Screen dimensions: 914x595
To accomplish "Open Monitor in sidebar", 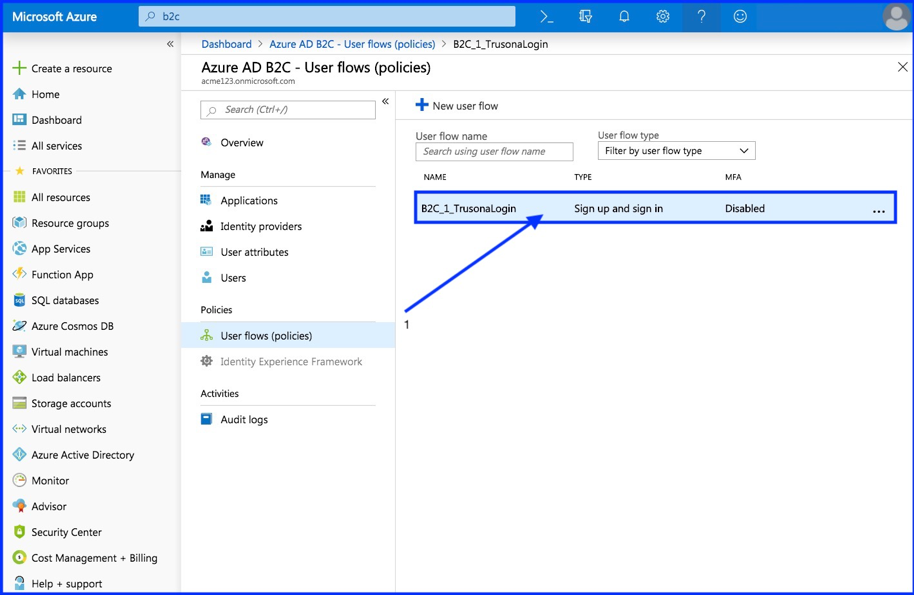I will [50, 480].
